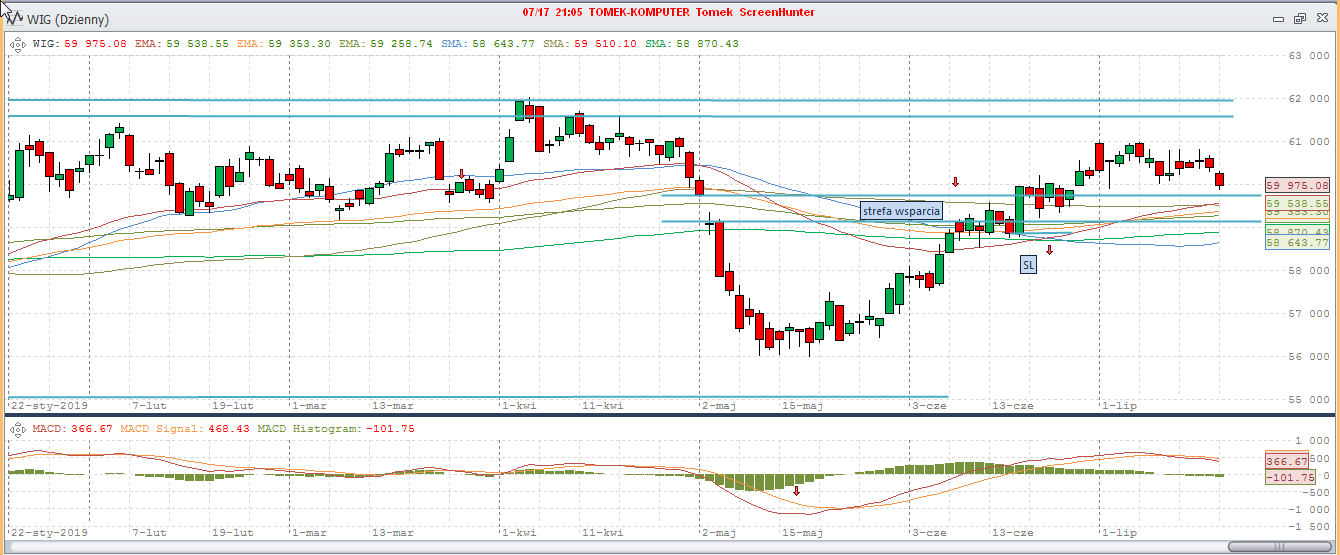
Task: Restore down the WIG chart window
Action: (1300, 19)
